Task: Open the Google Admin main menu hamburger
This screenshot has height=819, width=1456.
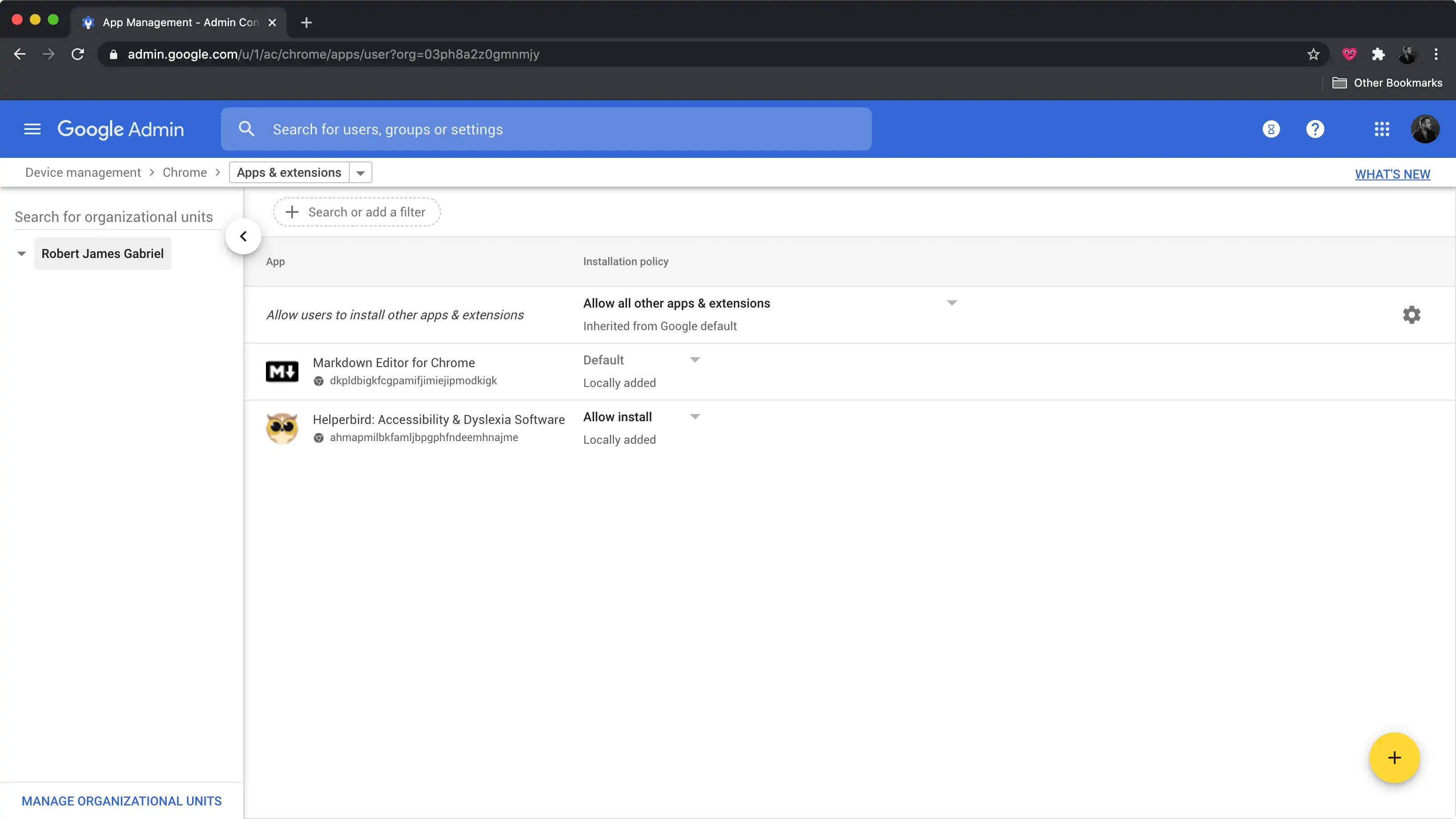Action: coord(32,129)
